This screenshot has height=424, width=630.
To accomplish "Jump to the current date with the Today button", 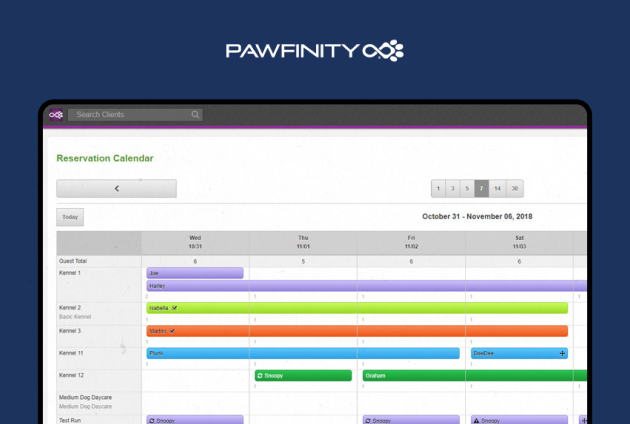I will click(x=70, y=217).
